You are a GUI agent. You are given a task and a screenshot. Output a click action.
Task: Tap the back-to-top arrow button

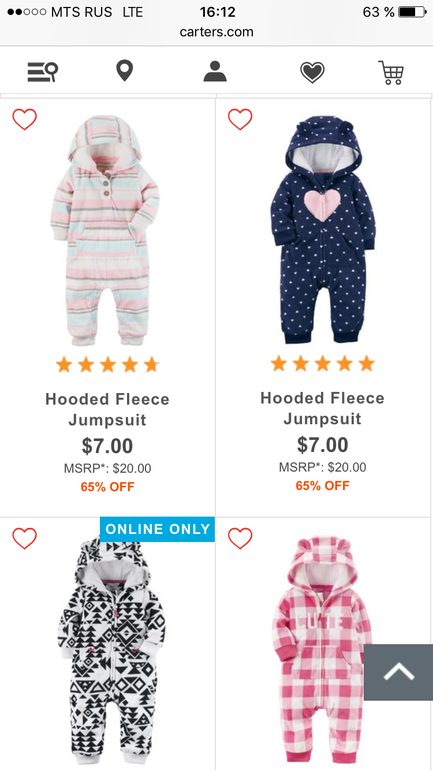coord(399,672)
